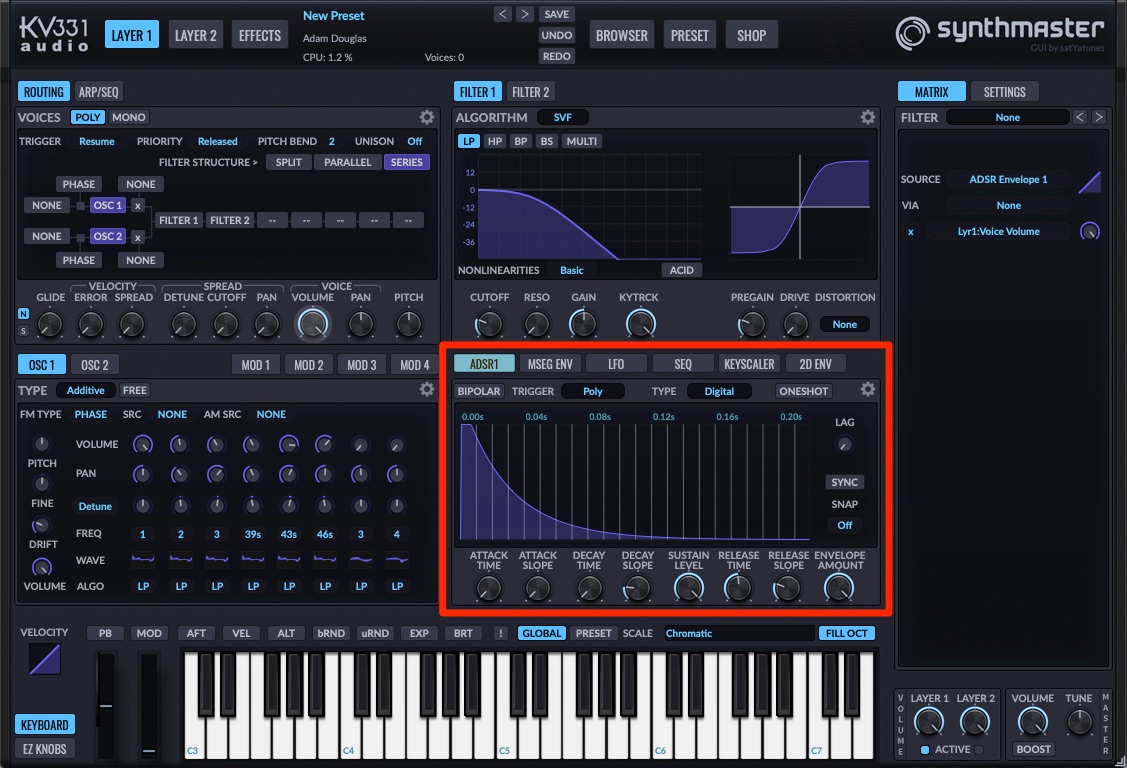The image size is (1127, 768).
Task: Click the filter Cutoff knob
Action: [489, 325]
